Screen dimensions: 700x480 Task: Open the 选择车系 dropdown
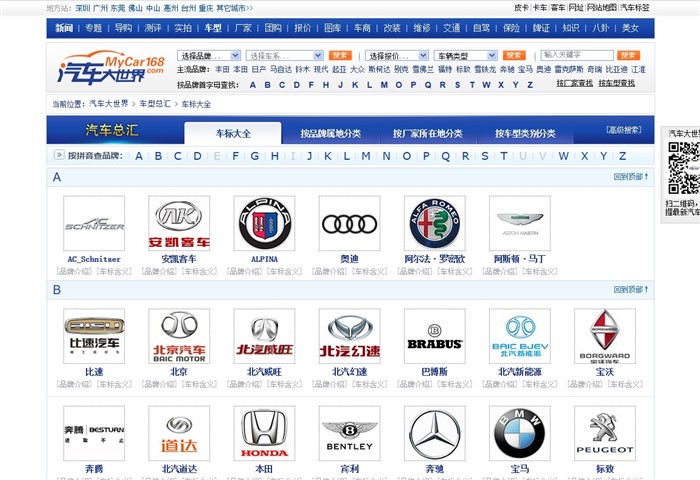coord(284,55)
